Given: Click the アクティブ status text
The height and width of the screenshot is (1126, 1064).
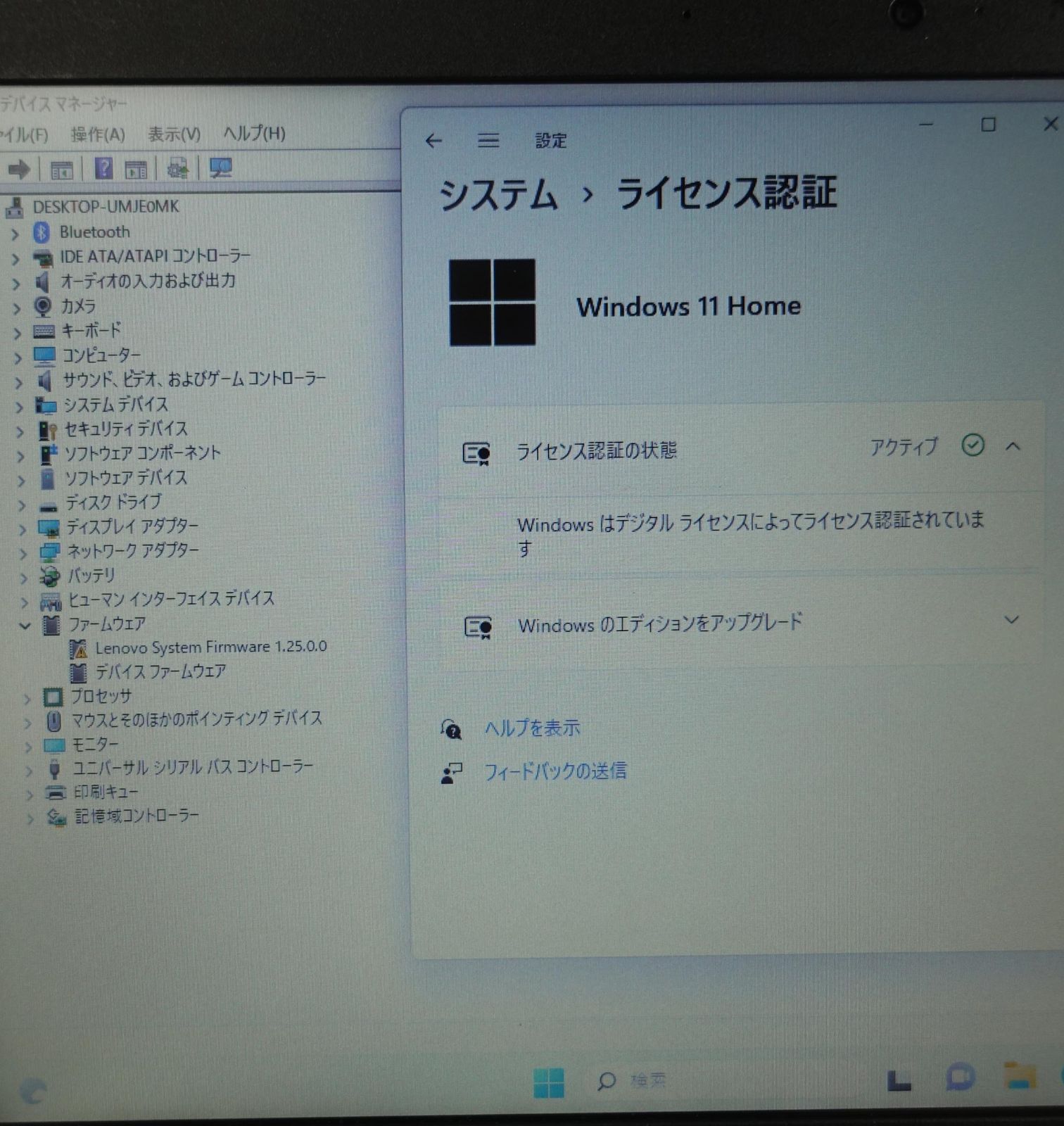Looking at the screenshot, I should (x=904, y=446).
